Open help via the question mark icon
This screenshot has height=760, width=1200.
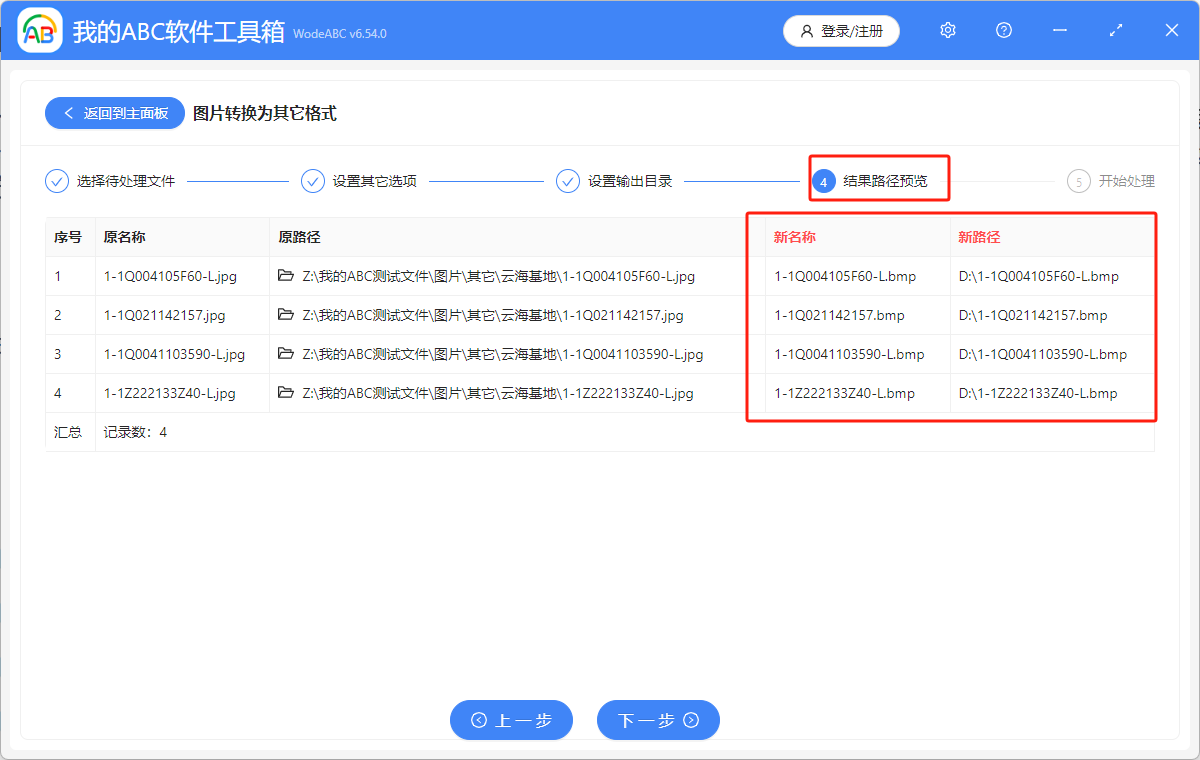point(1003,30)
